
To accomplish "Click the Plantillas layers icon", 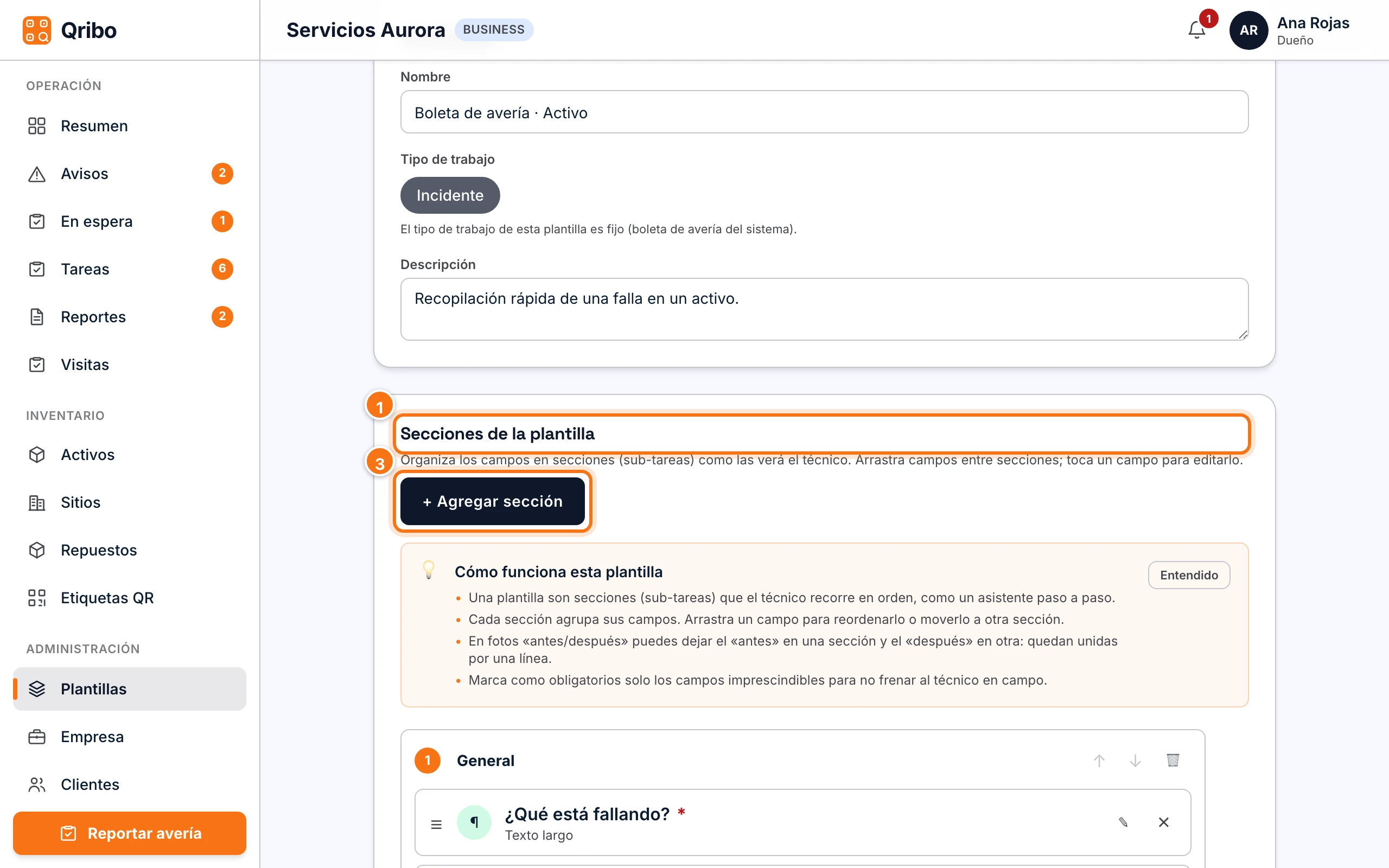I will point(37,688).
